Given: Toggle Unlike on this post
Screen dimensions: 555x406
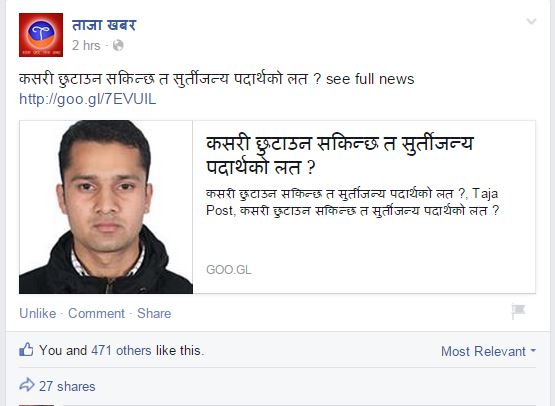Looking at the screenshot, I should tap(38, 313).
